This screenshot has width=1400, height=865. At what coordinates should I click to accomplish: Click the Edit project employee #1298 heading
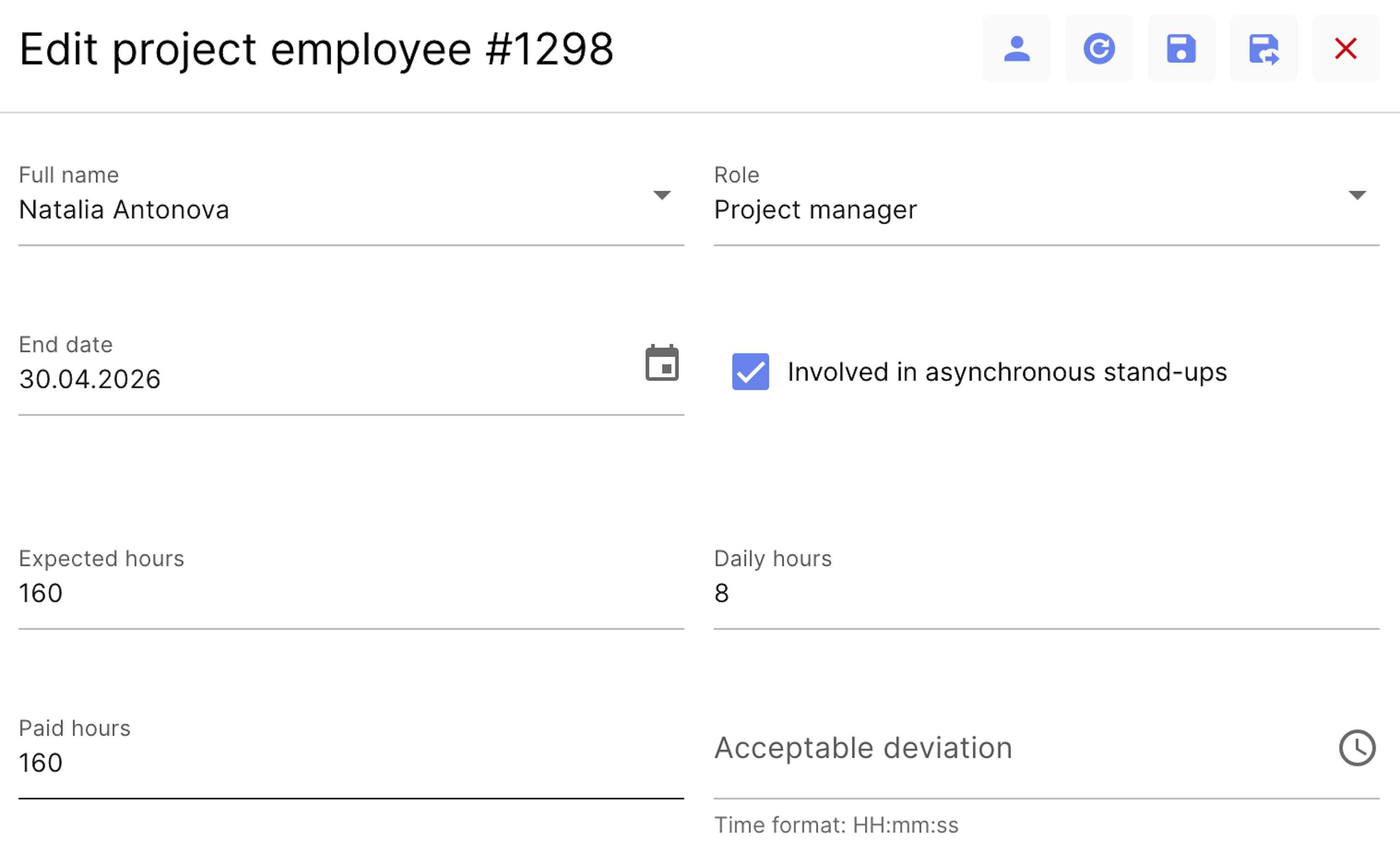tap(316, 50)
